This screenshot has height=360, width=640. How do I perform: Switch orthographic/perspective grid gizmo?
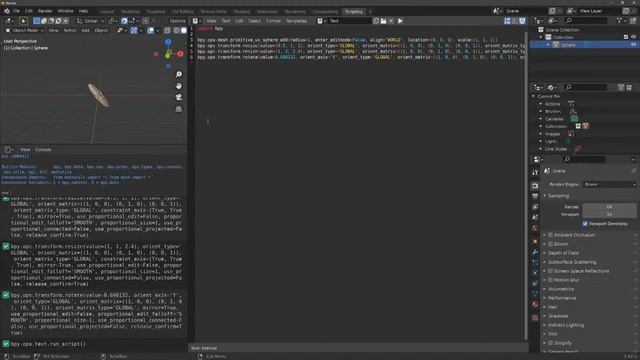point(179,109)
